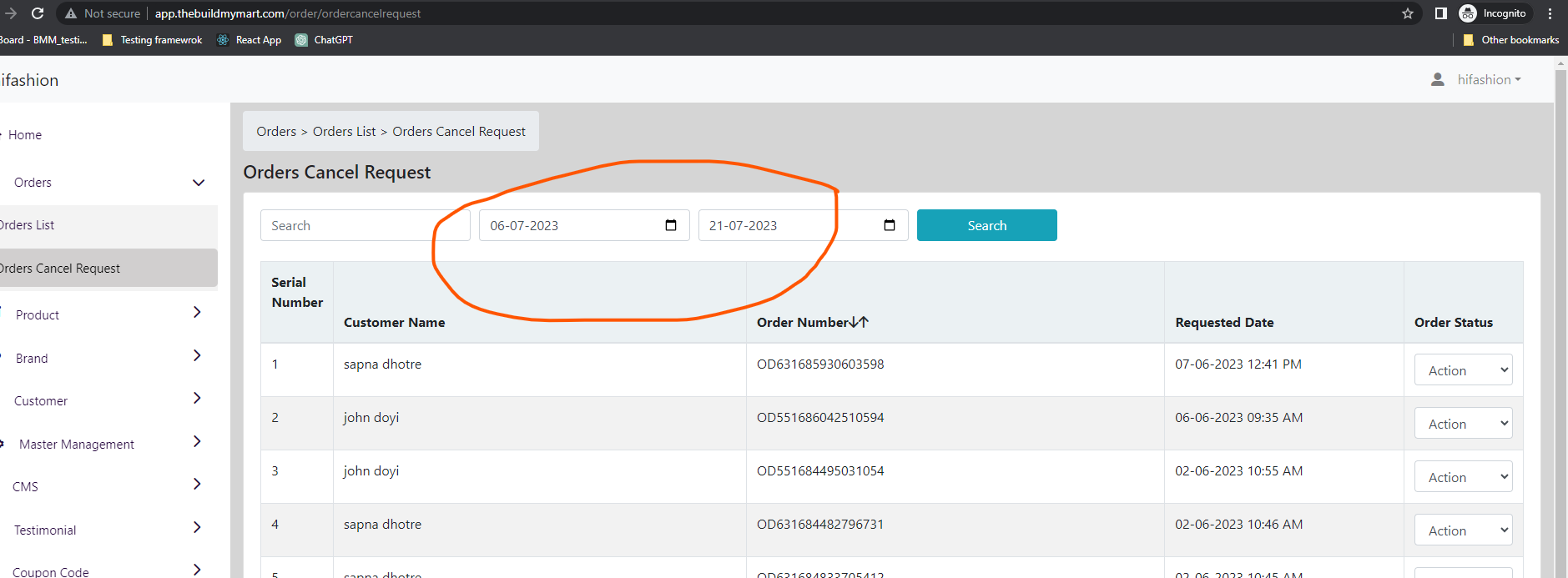This screenshot has width=1568, height=578.
Task: Open the hifashion account dropdown
Action: coord(1489,79)
